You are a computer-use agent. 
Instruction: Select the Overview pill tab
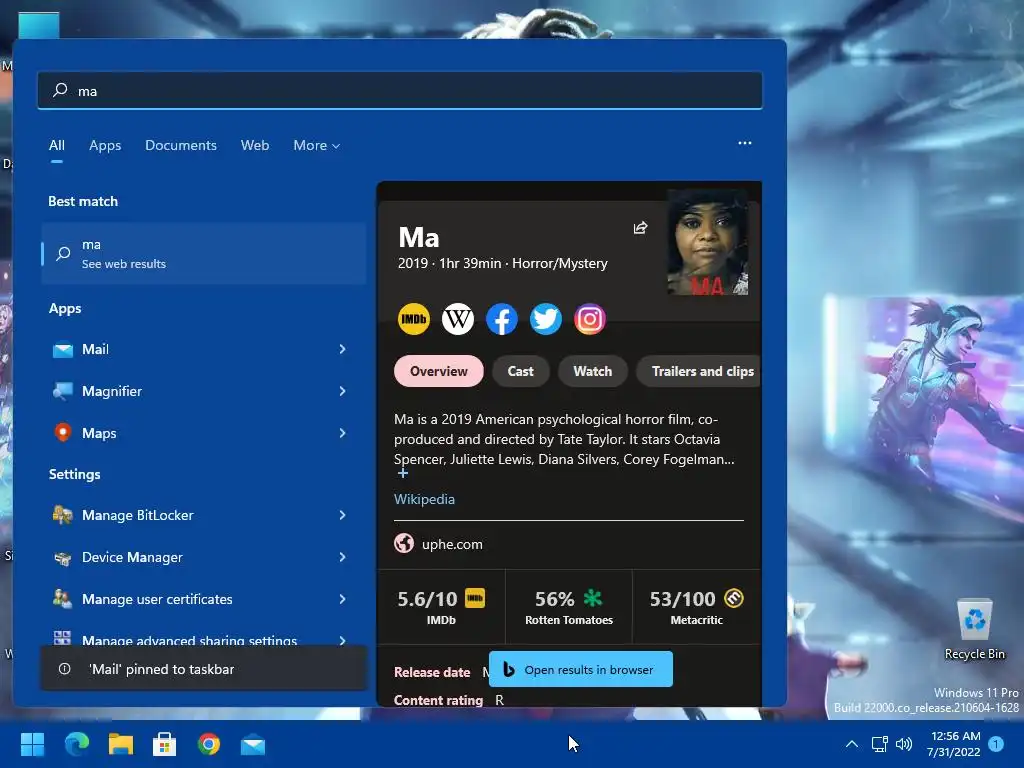click(439, 371)
